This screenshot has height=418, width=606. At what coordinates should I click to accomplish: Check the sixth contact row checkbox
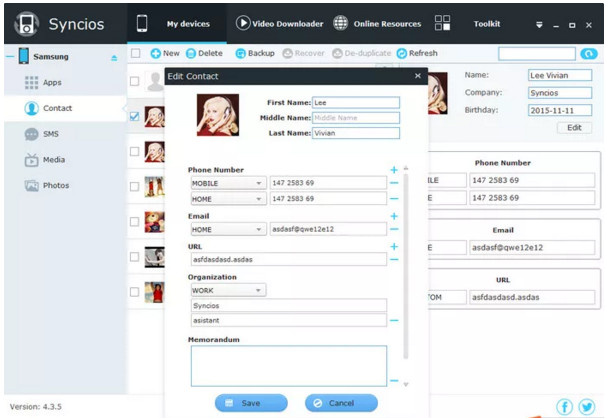click(x=134, y=257)
